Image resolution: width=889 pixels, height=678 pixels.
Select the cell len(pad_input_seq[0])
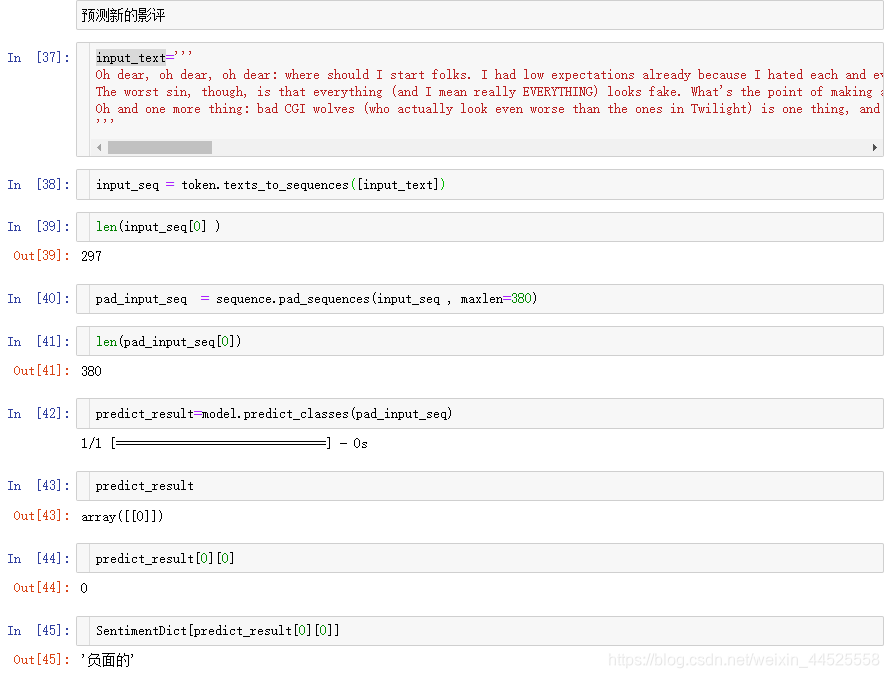coord(480,341)
